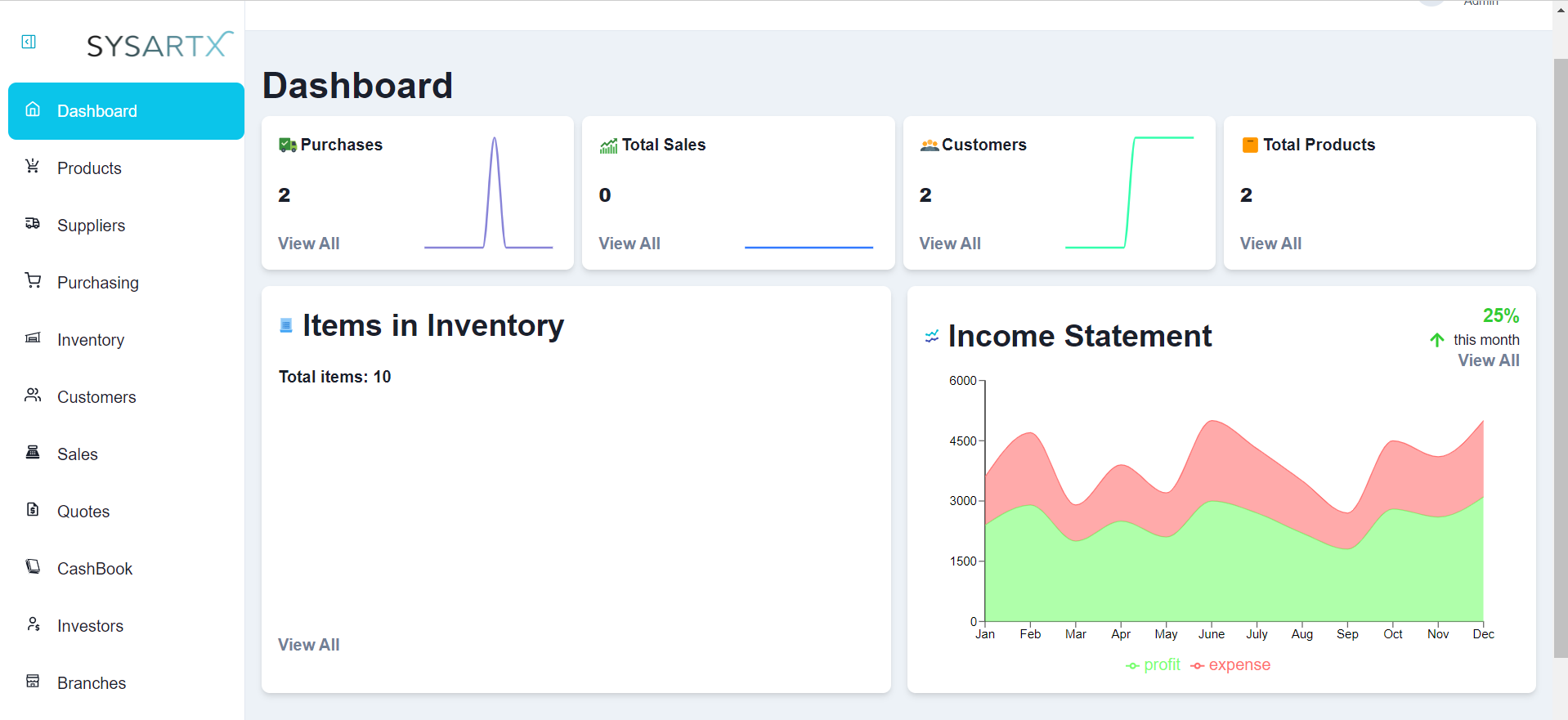This screenshot has height=720, width=1568.
Task: Collapse the sidebar with the toggle icon
Action: point(29,42)
